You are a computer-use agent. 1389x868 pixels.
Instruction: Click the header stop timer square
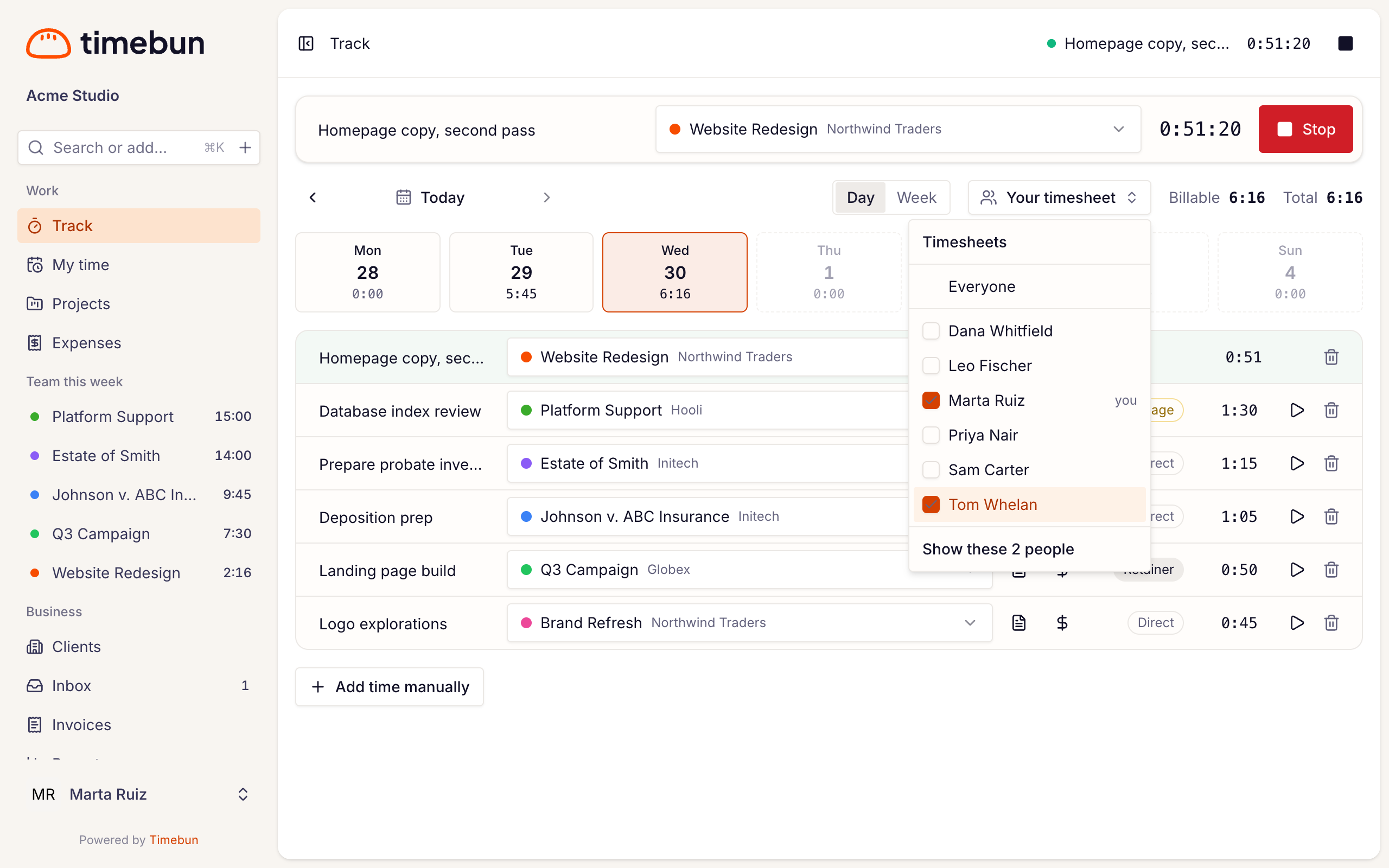(x=1346, y=43)
